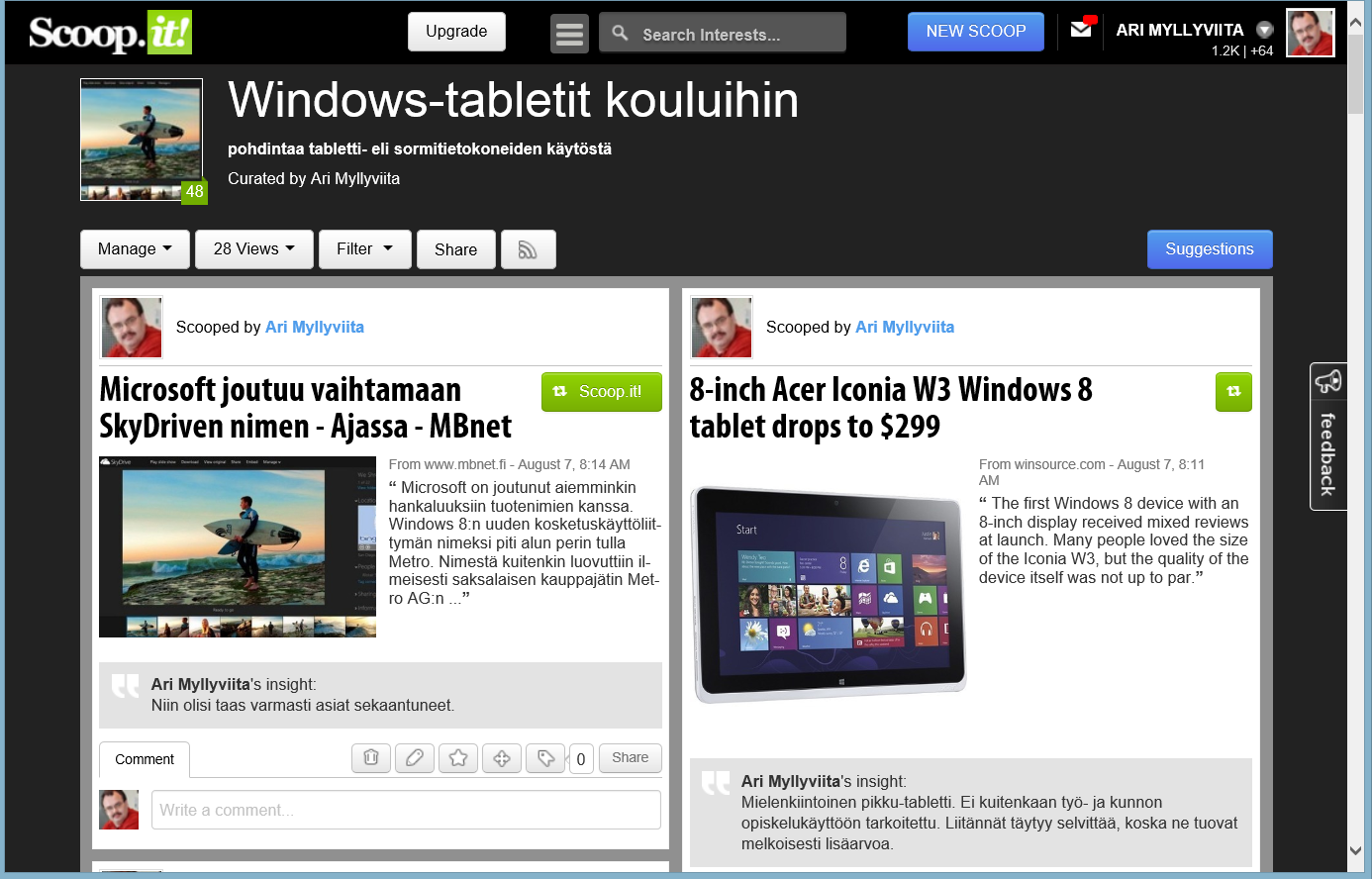
Task: Click the ARI MYLLYVIITA username
Action: click(x=1180, y=30)
